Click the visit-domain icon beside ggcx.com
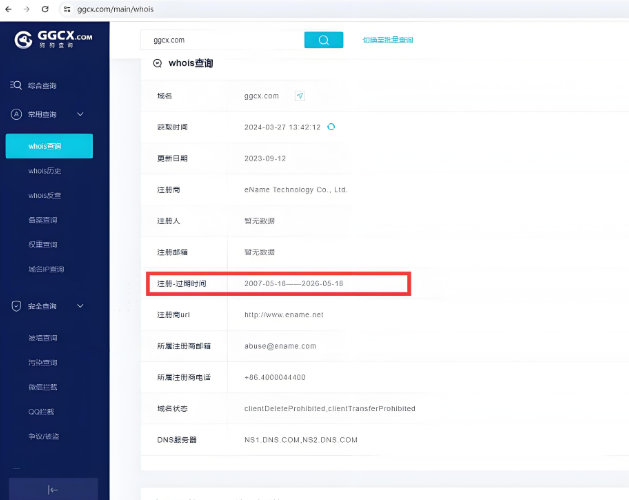The width and height of the screenshot is (629, 500). pyautogui.click(x=300, y=96)
